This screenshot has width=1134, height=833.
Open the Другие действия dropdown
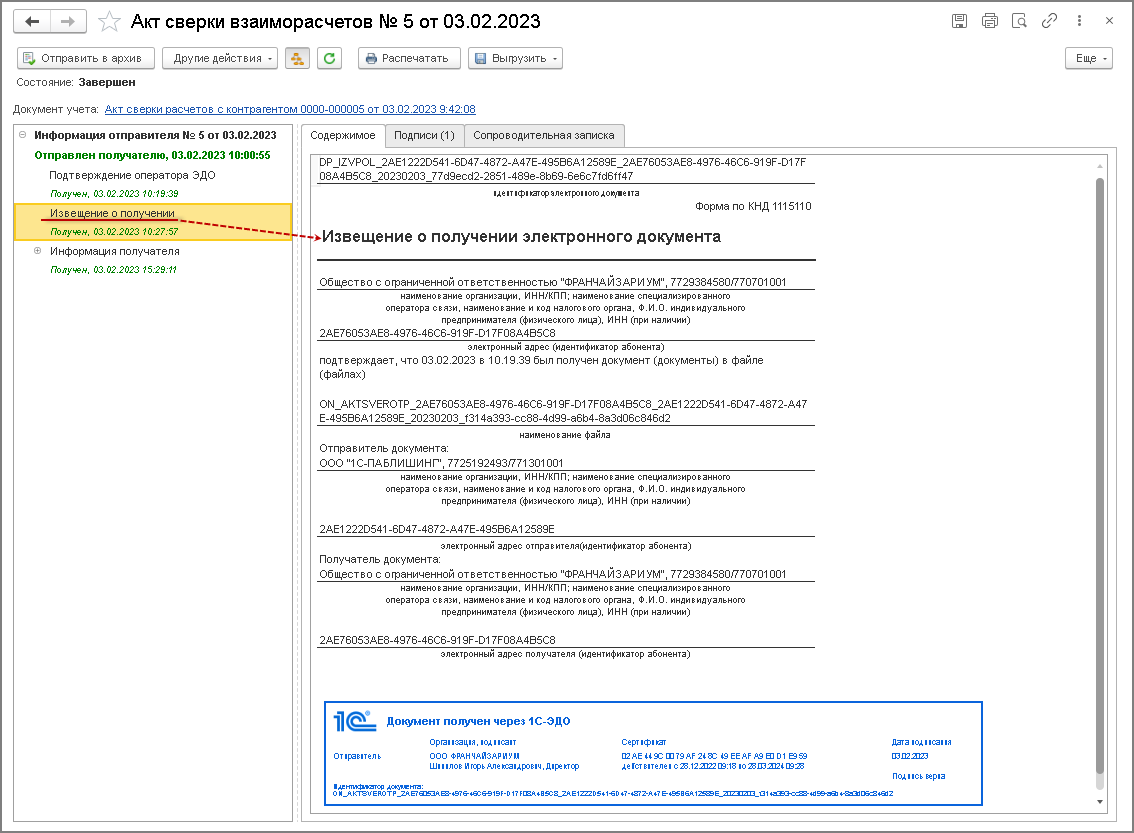pyautogui.click(x=220, y=59)
